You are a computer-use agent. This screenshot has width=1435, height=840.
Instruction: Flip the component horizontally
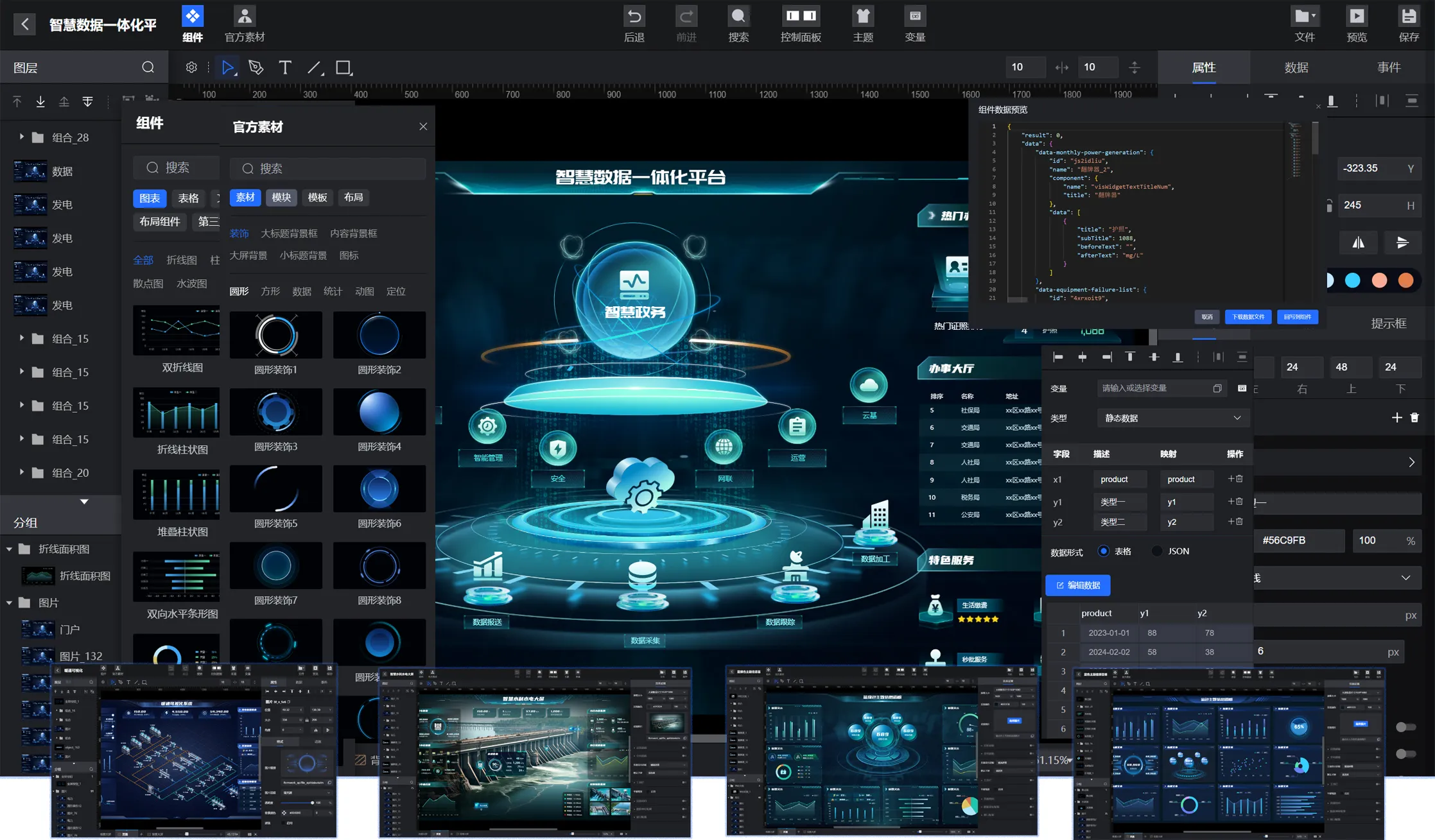click(x=1359, y=243)
